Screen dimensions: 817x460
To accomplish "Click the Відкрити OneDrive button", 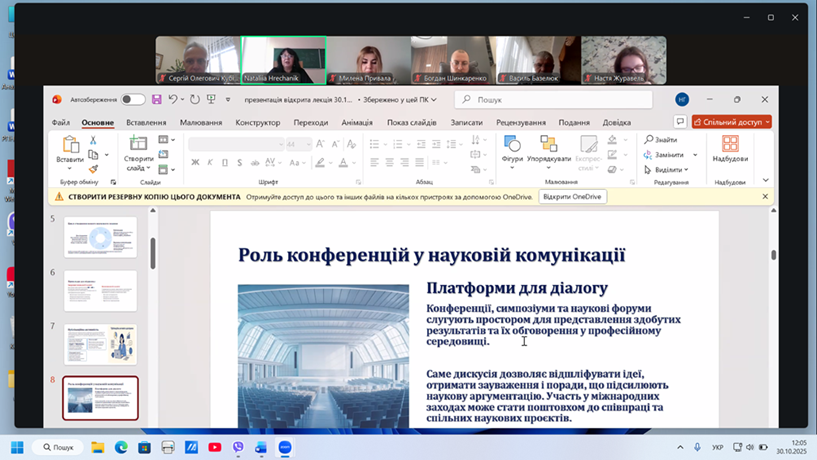I will click(572, 197).
